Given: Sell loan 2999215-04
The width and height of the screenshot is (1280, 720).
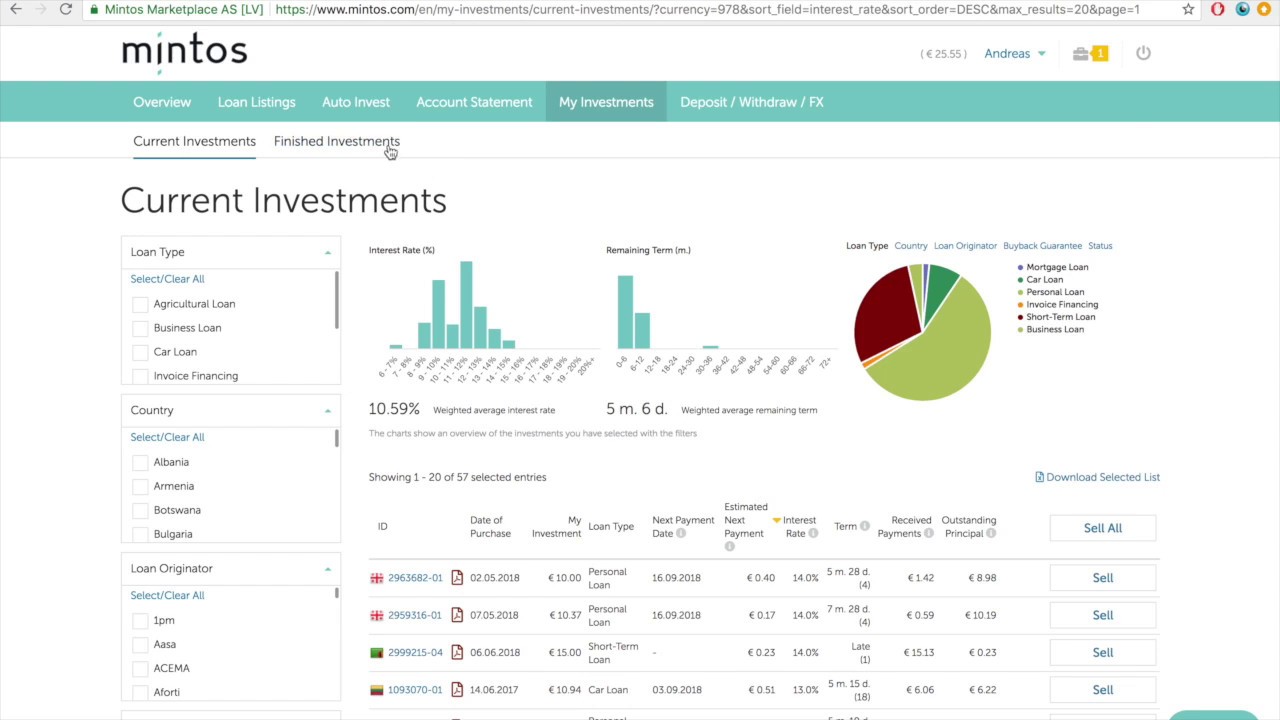Looking at the screenshot, I should click(x=1103, y=652).
